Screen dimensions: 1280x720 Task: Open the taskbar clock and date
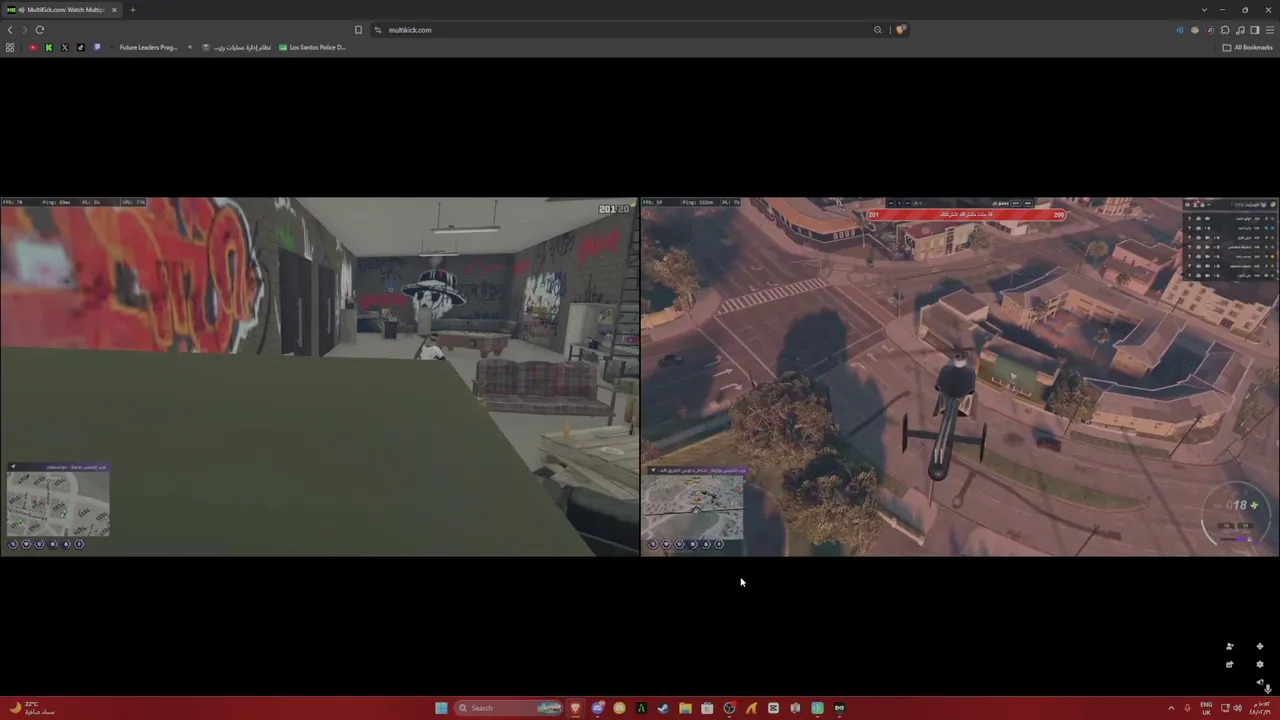(1260, 708)
